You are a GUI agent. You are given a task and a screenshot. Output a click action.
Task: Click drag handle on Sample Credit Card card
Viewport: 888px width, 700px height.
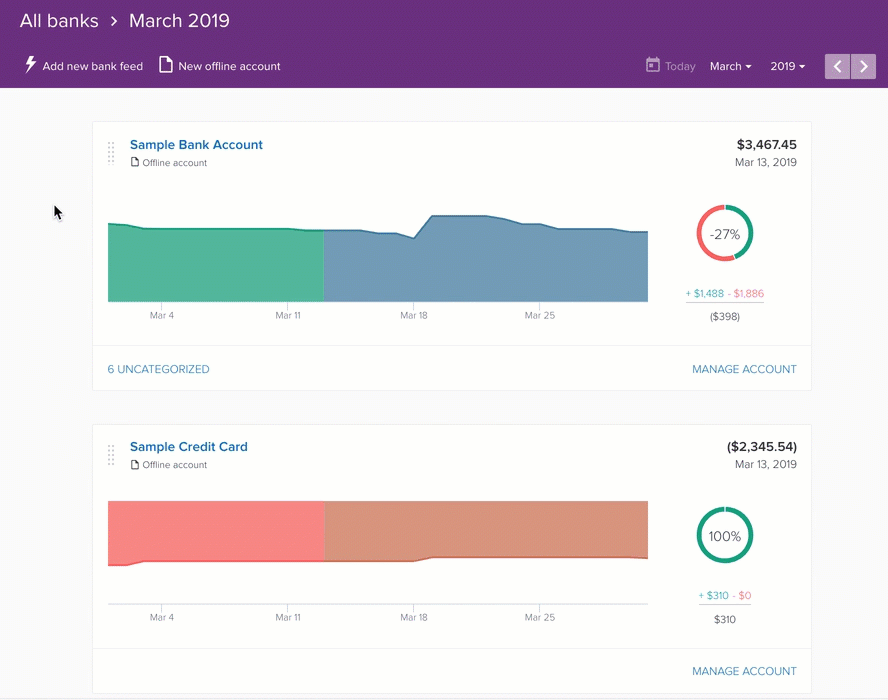coord(111,454)
